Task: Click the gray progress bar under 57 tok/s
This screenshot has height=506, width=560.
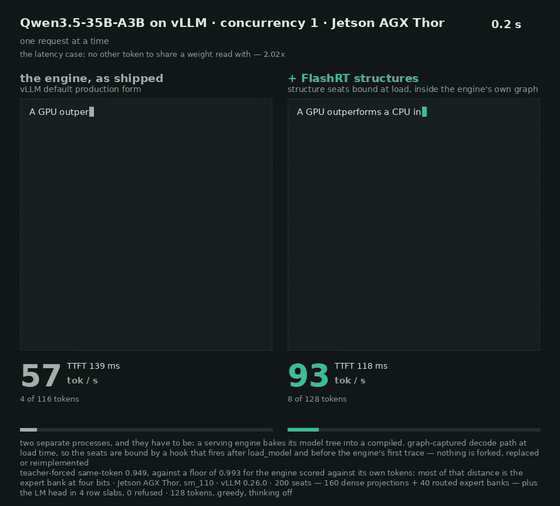Action: pyautogui.click(x=146, y=430)
